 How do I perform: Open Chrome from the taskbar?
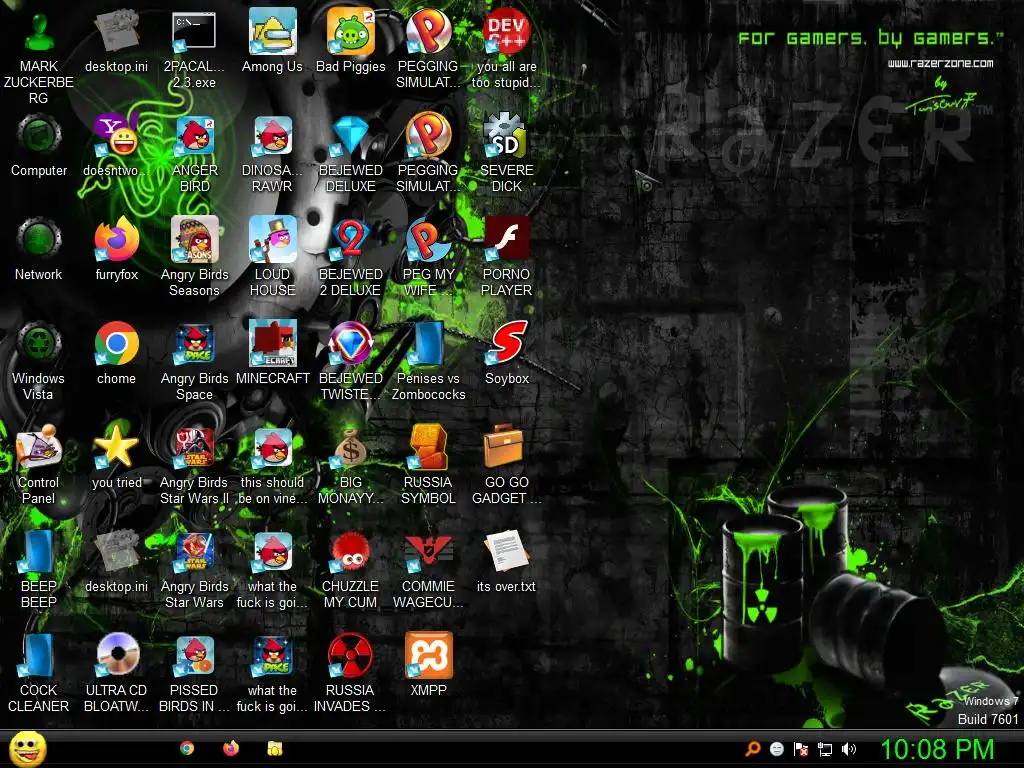click(187, 748)
